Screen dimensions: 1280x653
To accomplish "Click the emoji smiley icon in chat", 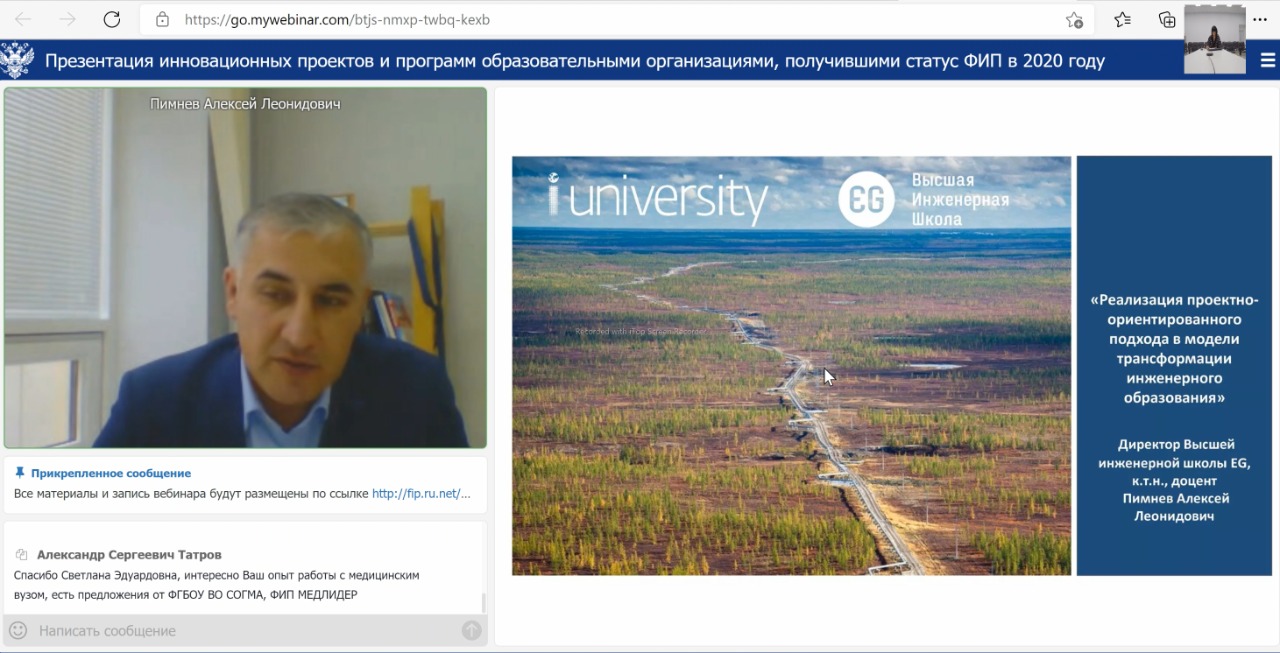I will pyautogui.click(x=17, y=630).
